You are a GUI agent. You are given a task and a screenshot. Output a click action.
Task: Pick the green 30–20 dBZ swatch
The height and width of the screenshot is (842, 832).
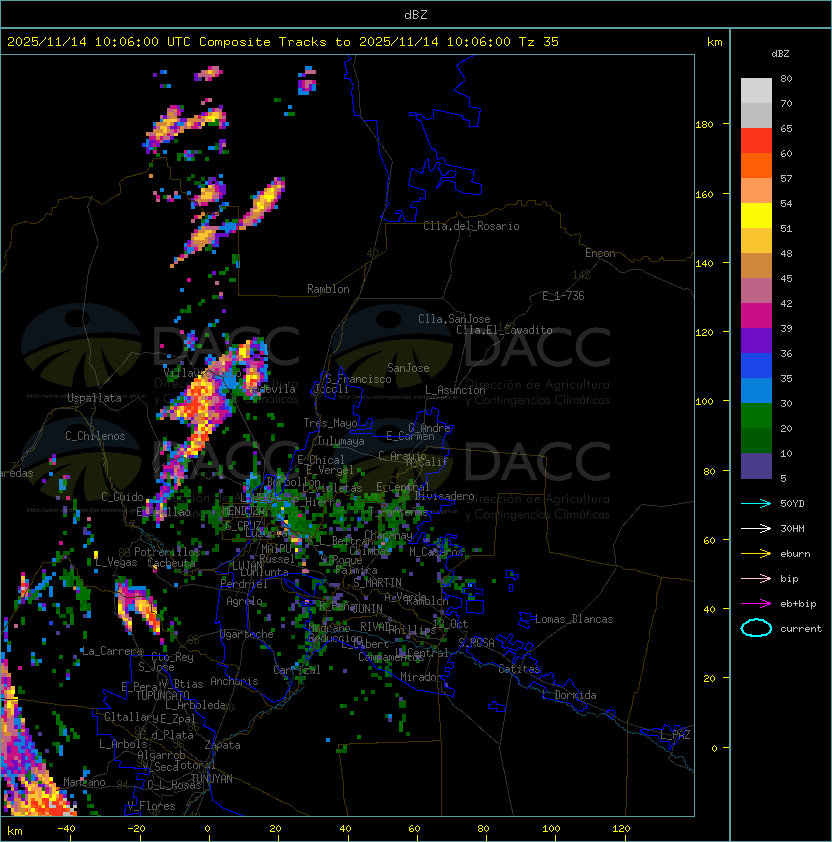[756, 416]
